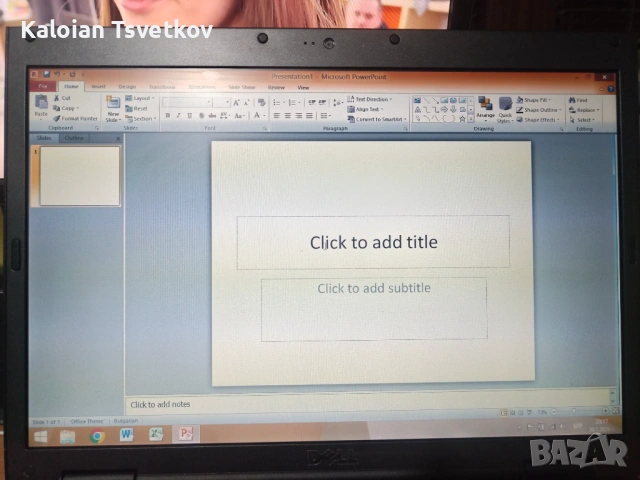This screenshot has width=640, height=480.
Task: Toggle Italic text formatting
Action: [x=178, y=116]
